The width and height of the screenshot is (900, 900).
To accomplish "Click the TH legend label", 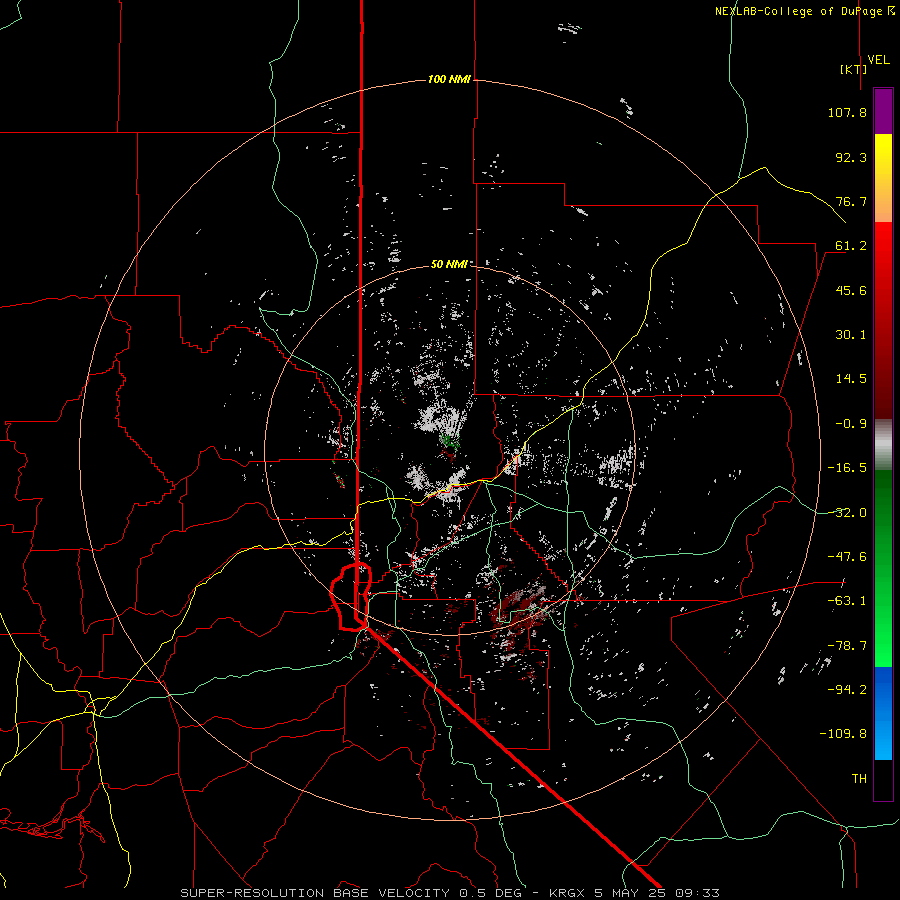I will 859,778.
